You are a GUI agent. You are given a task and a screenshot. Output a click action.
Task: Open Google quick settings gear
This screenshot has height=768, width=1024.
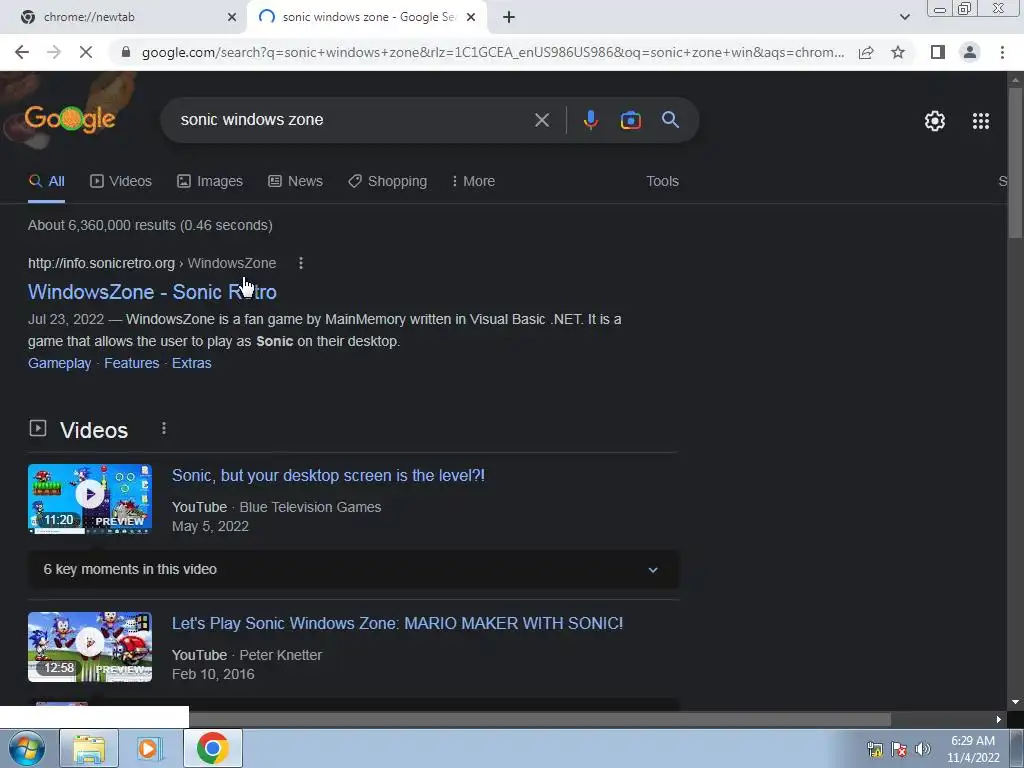pyautogui.click(x=935, y=121)
